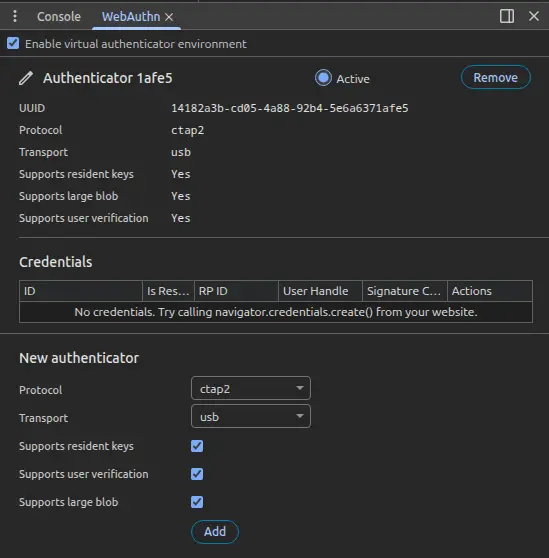Click Yes value beside Supports user verification
This screenshot has width=549, height=558.
[180, 219]
